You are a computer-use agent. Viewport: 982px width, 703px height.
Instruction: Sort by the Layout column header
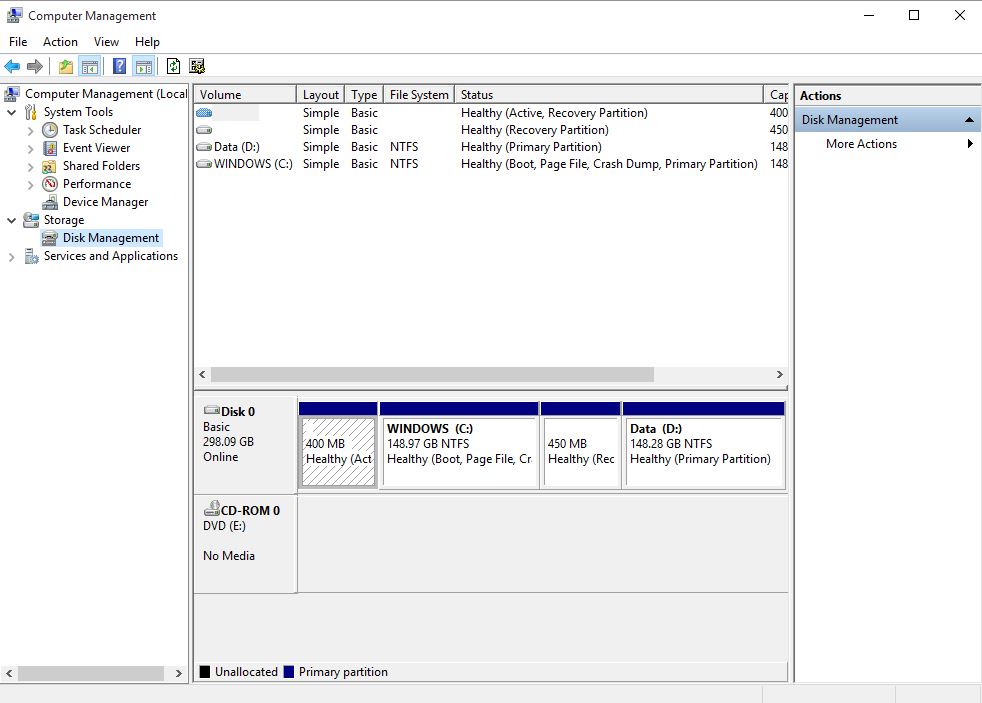point(321,95)
